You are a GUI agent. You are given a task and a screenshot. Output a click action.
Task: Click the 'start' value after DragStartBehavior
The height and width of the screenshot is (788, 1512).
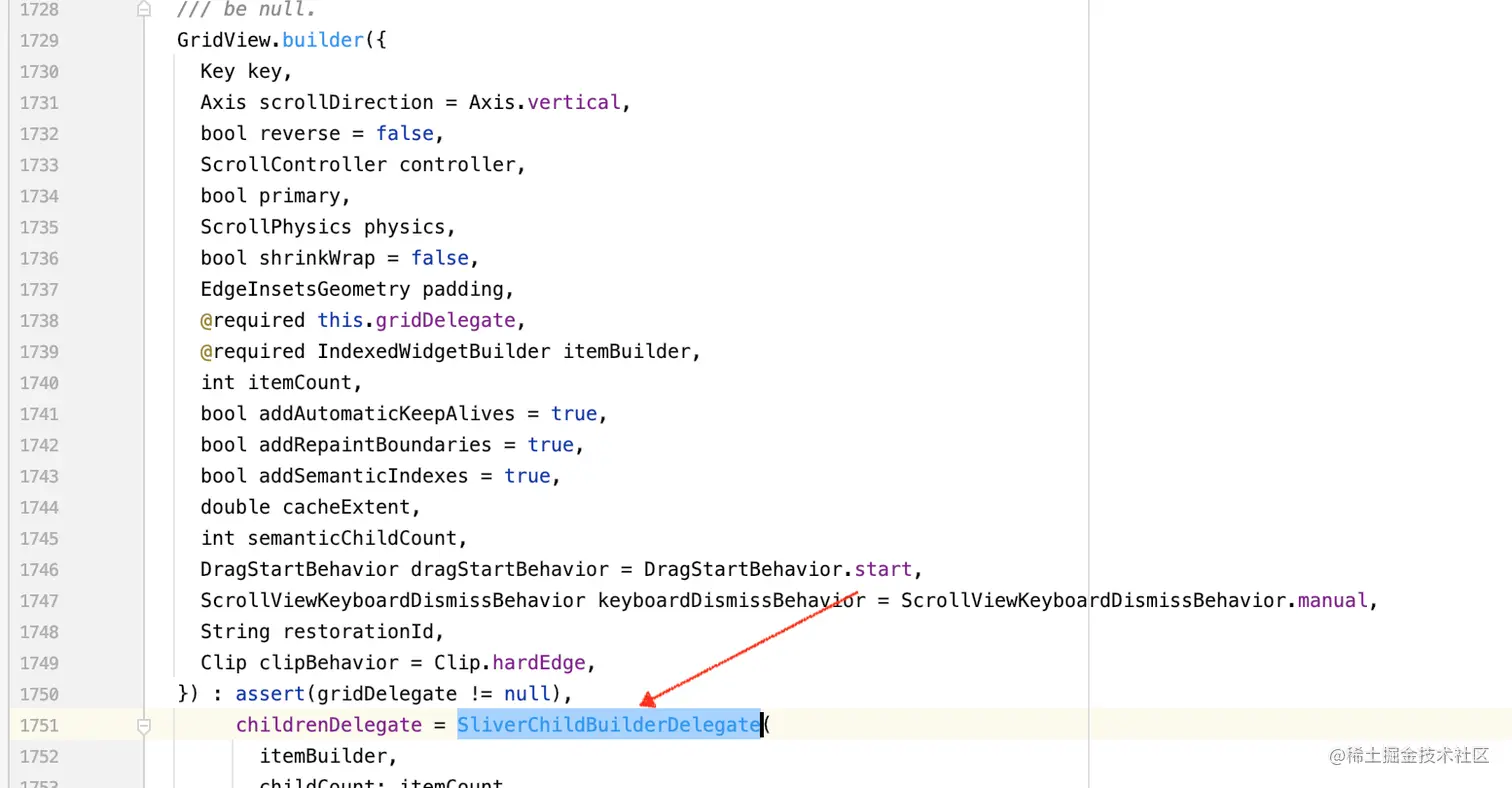[x=884, y=569]
